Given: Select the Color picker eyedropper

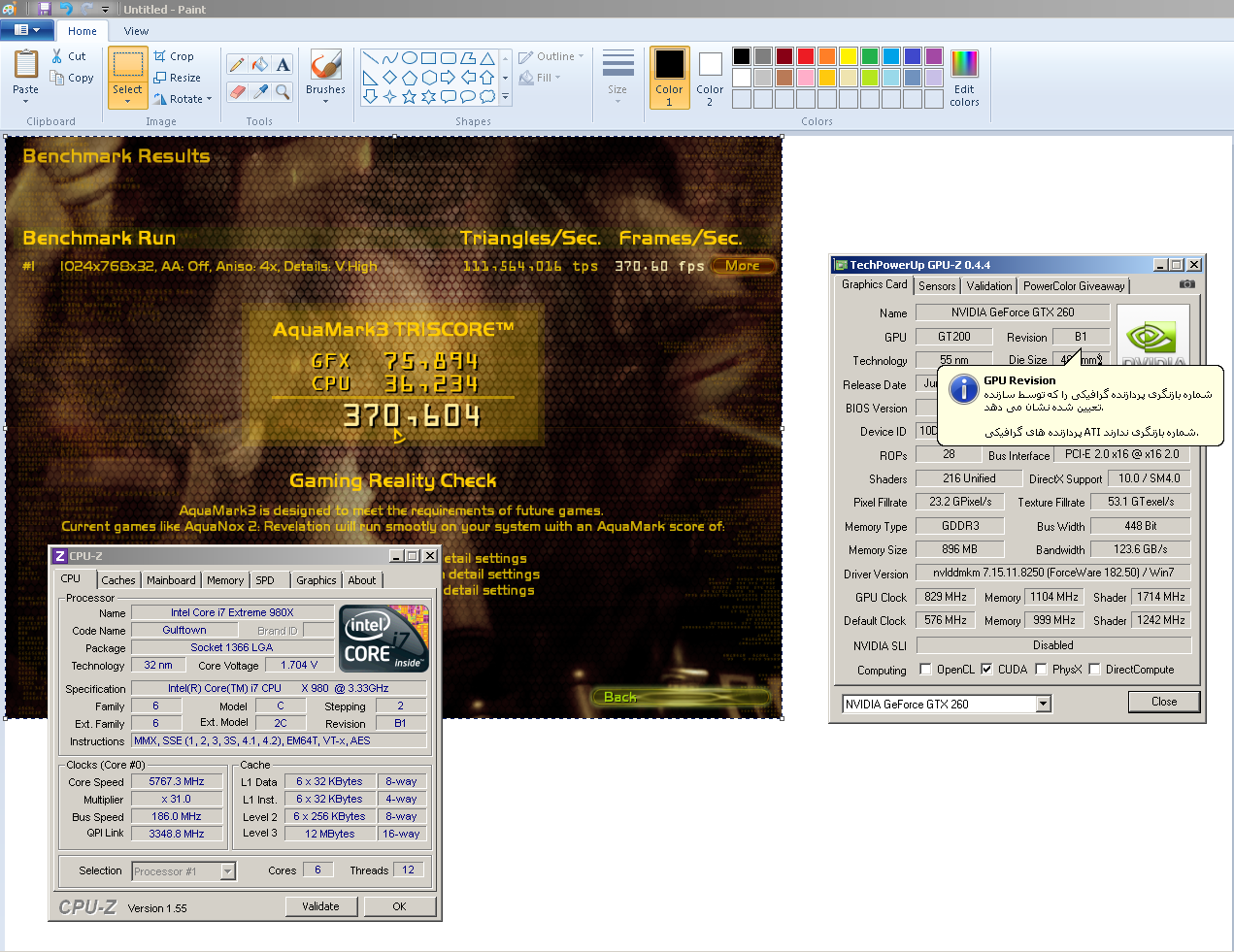Looking at the screenshot, I should (260, 91).
